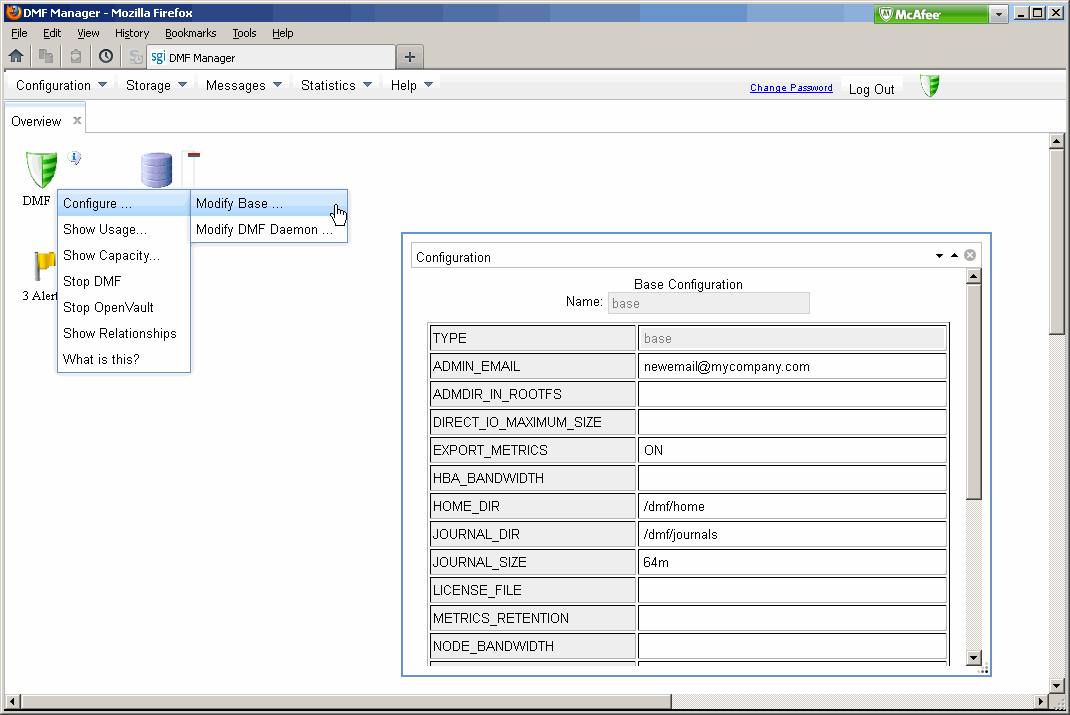The width and height of the screenshot is (1070, 715).
Task: Click the DIRECT_IO_MAXIMUM_SIZE value field
Action: coord(792,422)
